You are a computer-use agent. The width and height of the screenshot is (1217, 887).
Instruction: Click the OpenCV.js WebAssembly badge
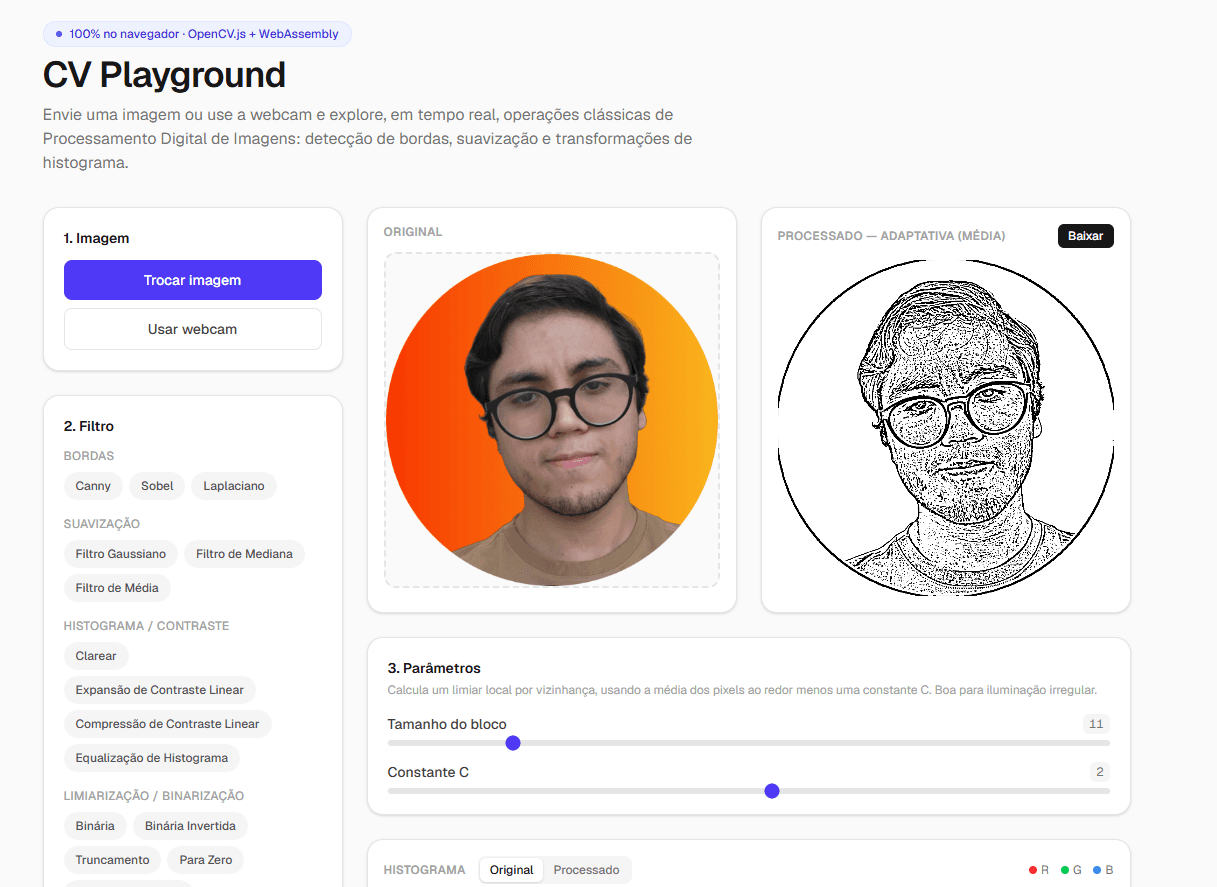point(197,34)
